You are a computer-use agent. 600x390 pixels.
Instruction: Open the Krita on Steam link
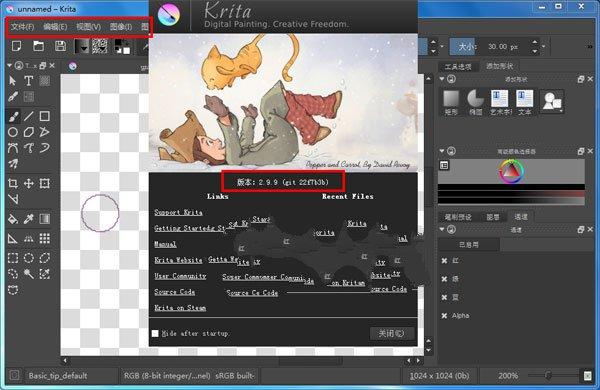pyautogui.click(x=180, y=308)
